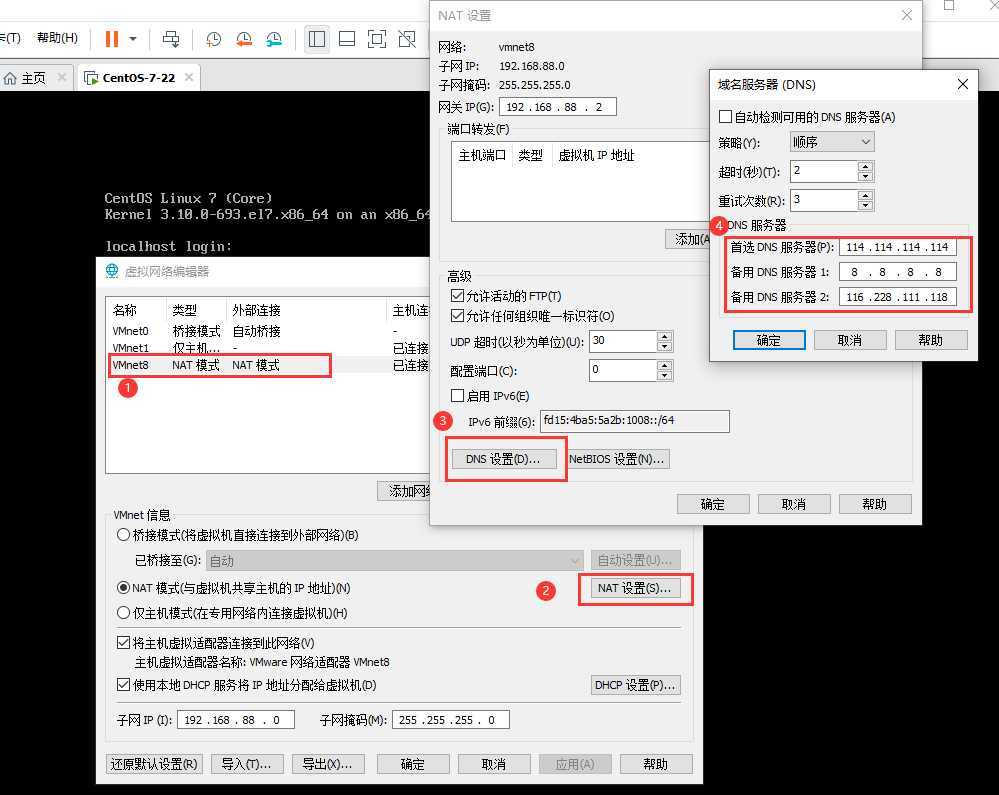Image resolution: width=999 pixels, height=795 pixels.
Task: Click the 网关 IP field in NAT 设置
Action: (x=557, y=107)
